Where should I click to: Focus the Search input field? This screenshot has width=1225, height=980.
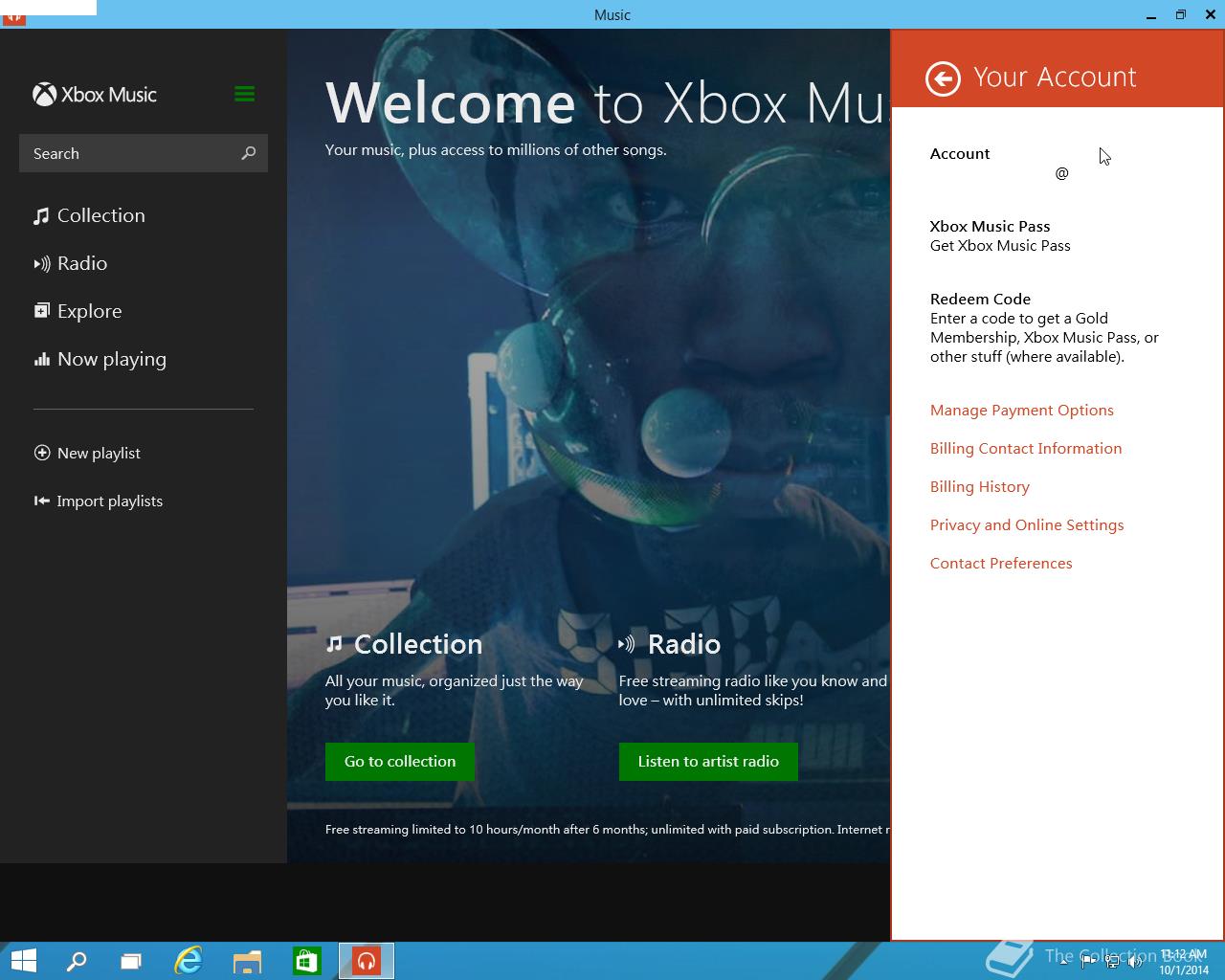coord(144,153)
